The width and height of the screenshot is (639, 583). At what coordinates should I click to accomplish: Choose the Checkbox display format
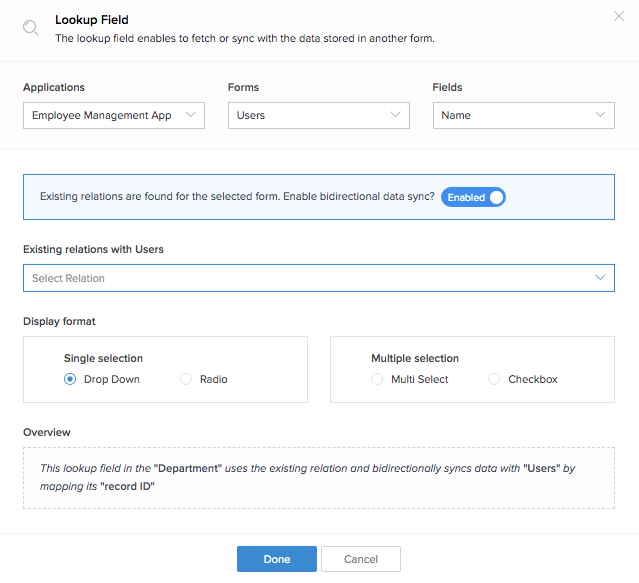(x=494, y=379)
